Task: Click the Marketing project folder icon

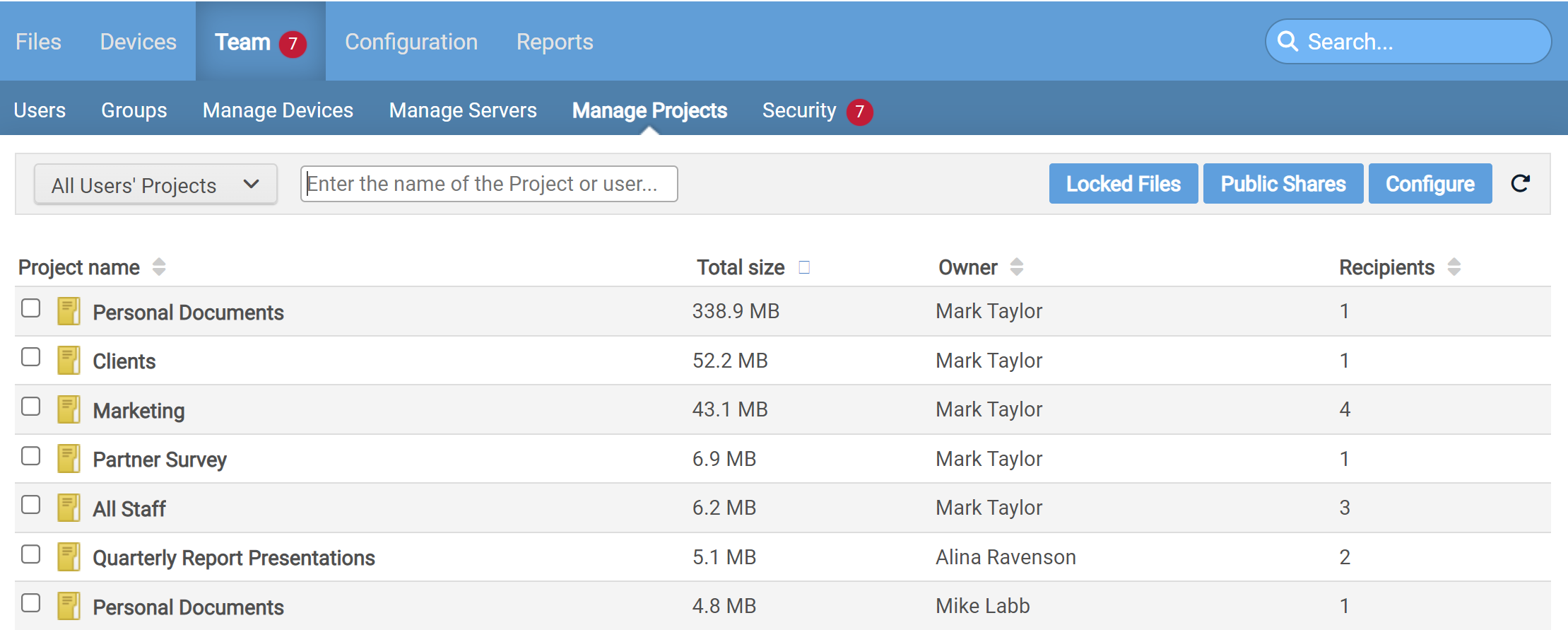Action: tap(69, 410)
